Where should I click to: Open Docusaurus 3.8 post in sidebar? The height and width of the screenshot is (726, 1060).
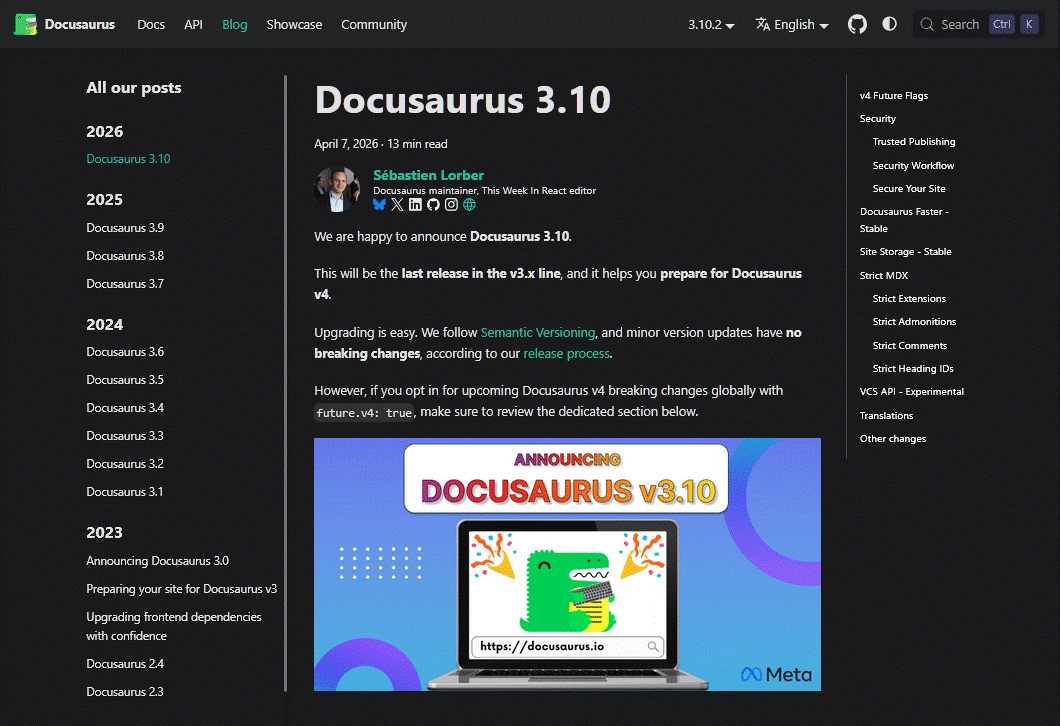pyautogui.click(x=125, y=256)
